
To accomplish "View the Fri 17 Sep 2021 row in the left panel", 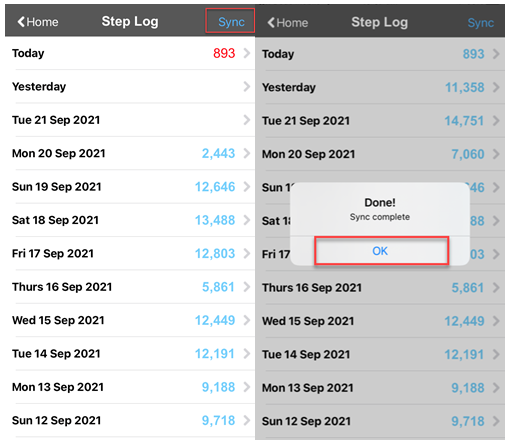I will [x=130, y=253].
